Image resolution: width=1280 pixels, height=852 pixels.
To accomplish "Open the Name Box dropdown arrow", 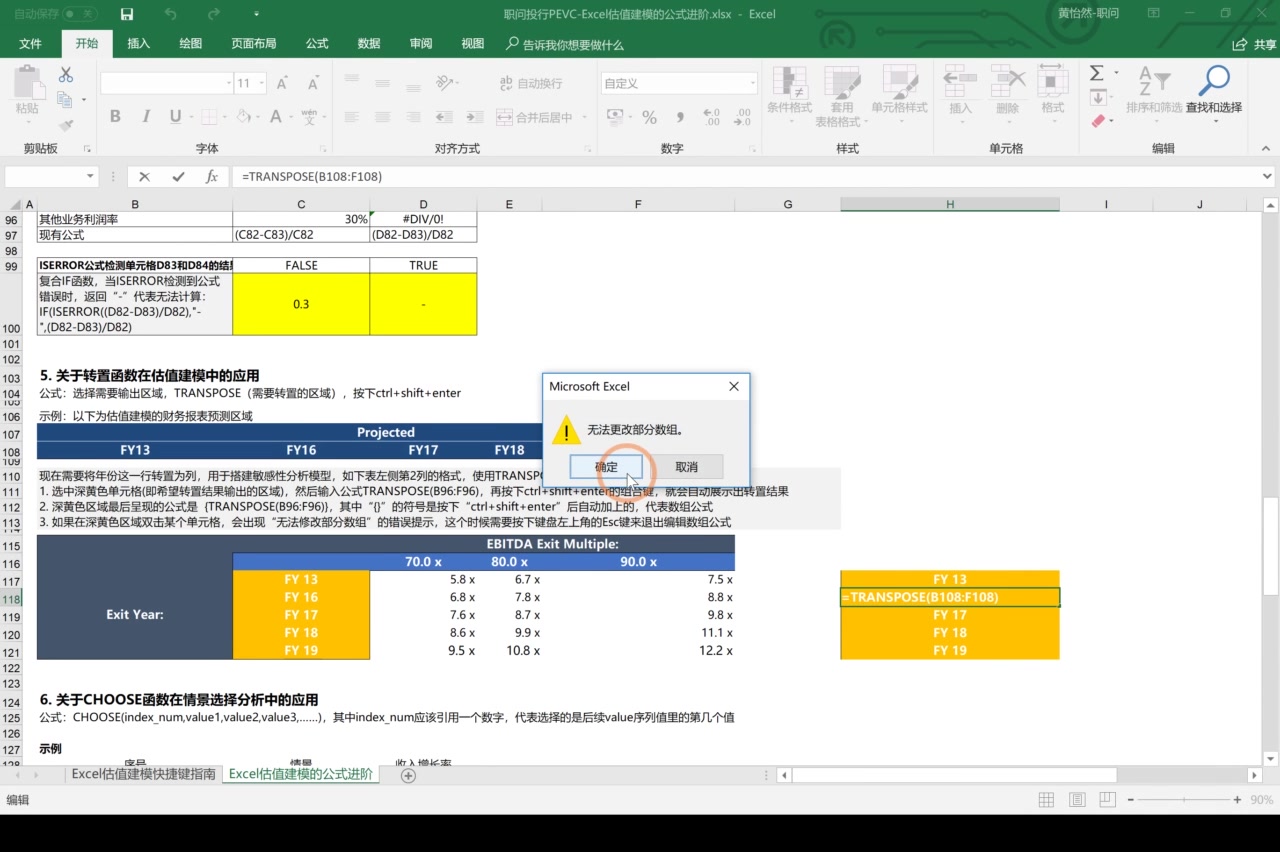I will click(x=90, y=177).
